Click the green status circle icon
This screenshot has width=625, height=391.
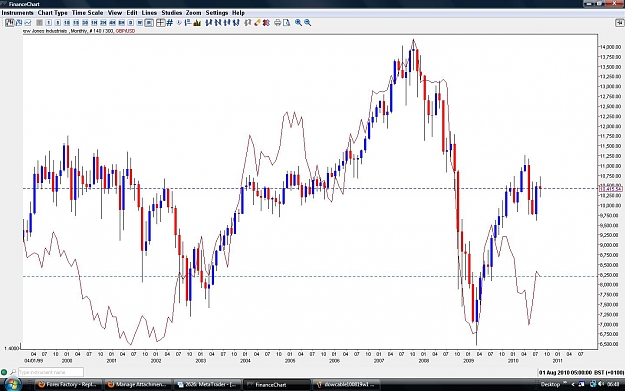[4, 372]
